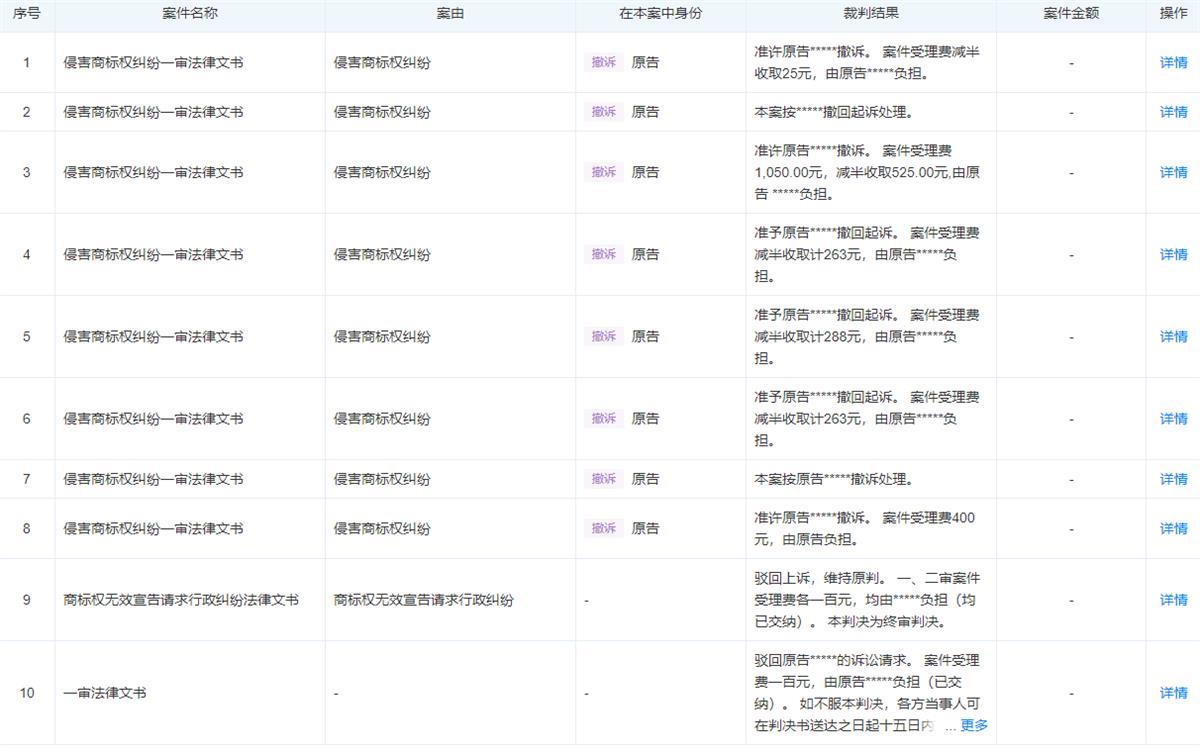Open 详情 for row 7 case
The image size is (1200, 752).
[1173, 479]
